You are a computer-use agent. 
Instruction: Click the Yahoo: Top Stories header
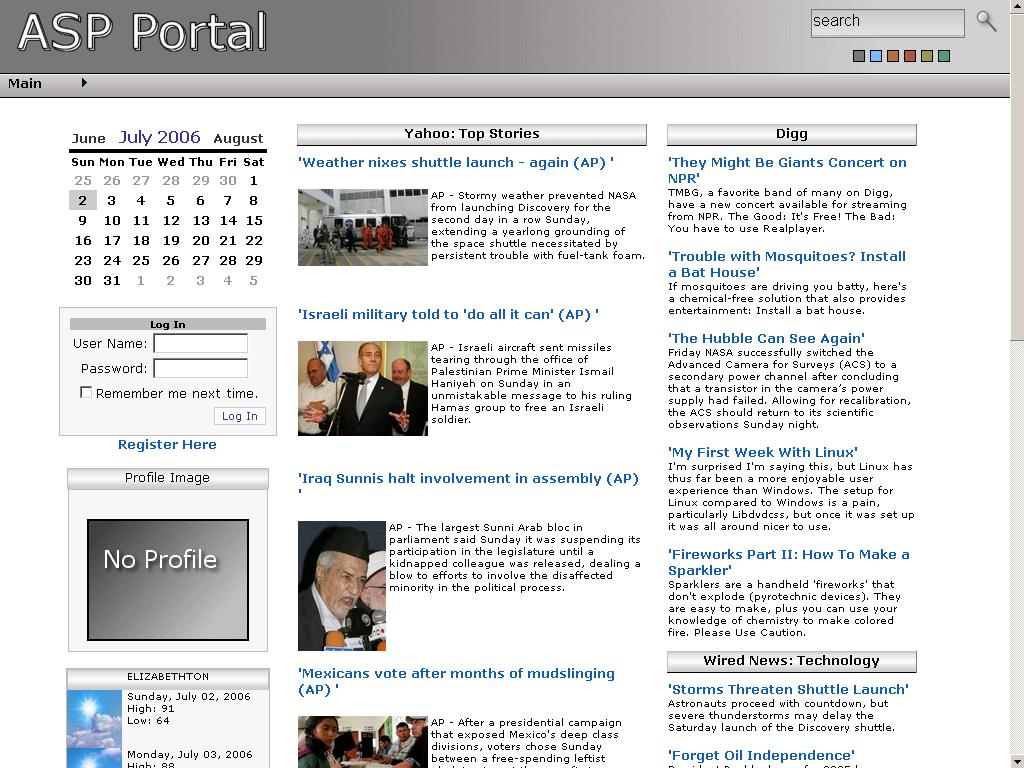tap(472, 135)
